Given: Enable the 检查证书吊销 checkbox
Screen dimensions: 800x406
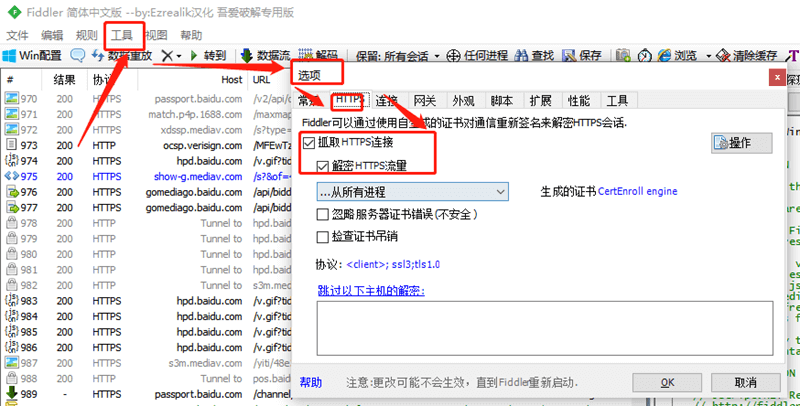Looking at the screenshot, I should (322, 237).
